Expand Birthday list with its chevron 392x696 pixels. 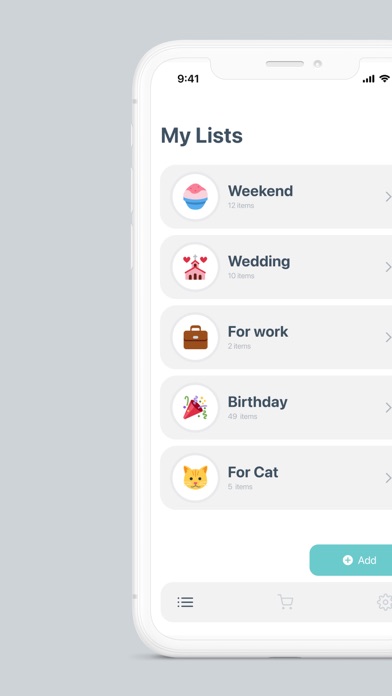388,407
